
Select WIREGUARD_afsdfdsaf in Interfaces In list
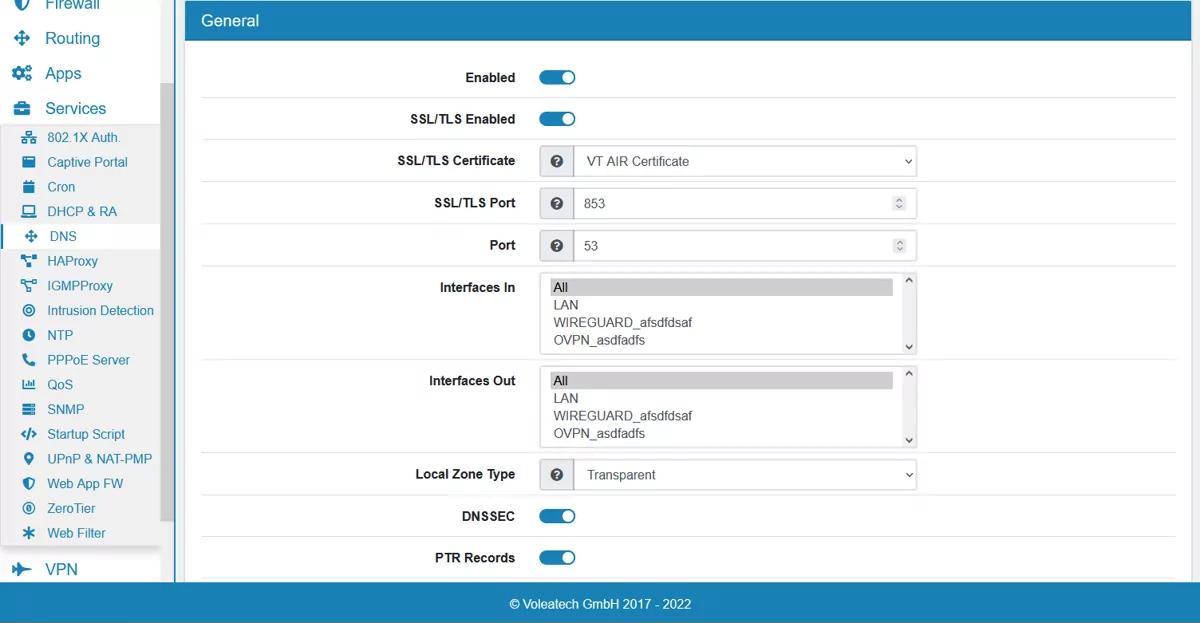(x=622, y=323)
